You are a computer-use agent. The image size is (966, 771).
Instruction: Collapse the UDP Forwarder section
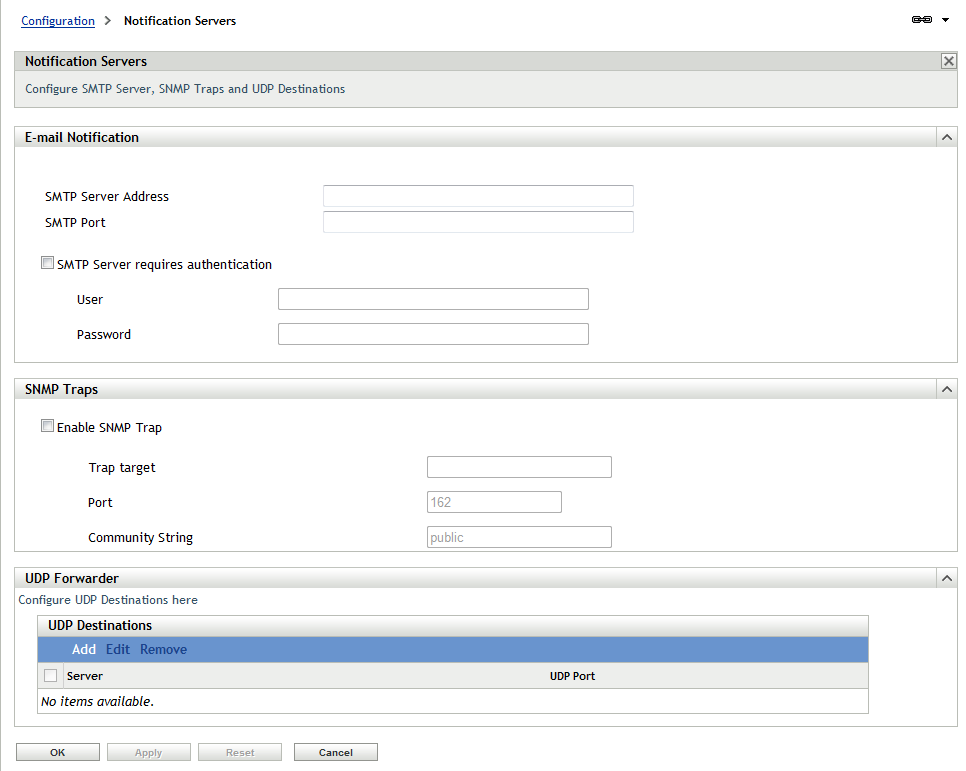click(946, 578)
